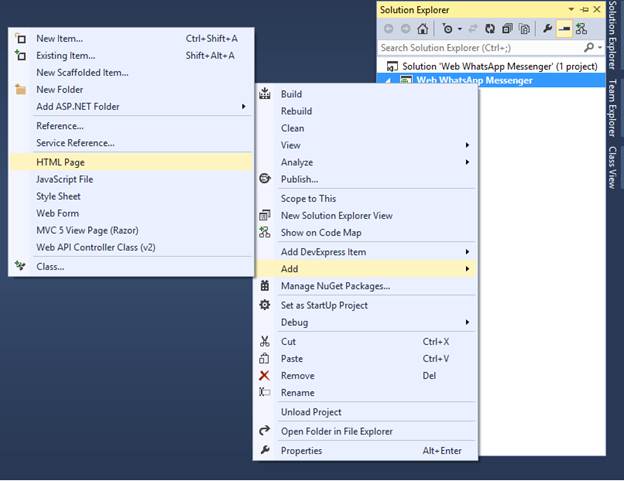This screenshot has width=624, height=481.
Task: Open Solution Explorer window position dropdown
Action: (x=571, y=9)
